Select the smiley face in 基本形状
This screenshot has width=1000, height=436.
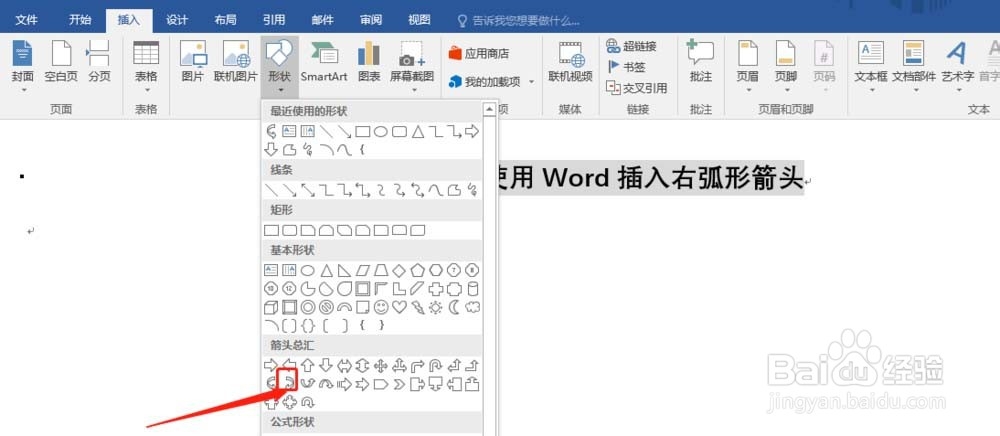coord(381,307)
